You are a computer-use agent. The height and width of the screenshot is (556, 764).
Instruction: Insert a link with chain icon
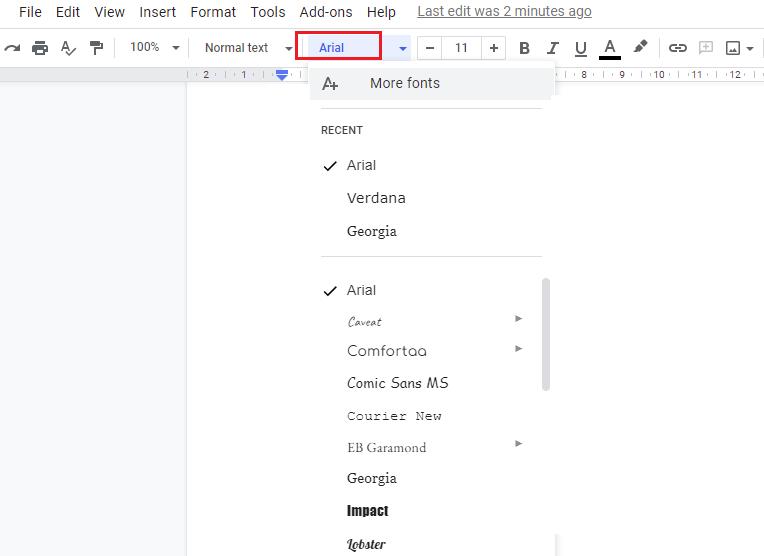click(677, 48)
